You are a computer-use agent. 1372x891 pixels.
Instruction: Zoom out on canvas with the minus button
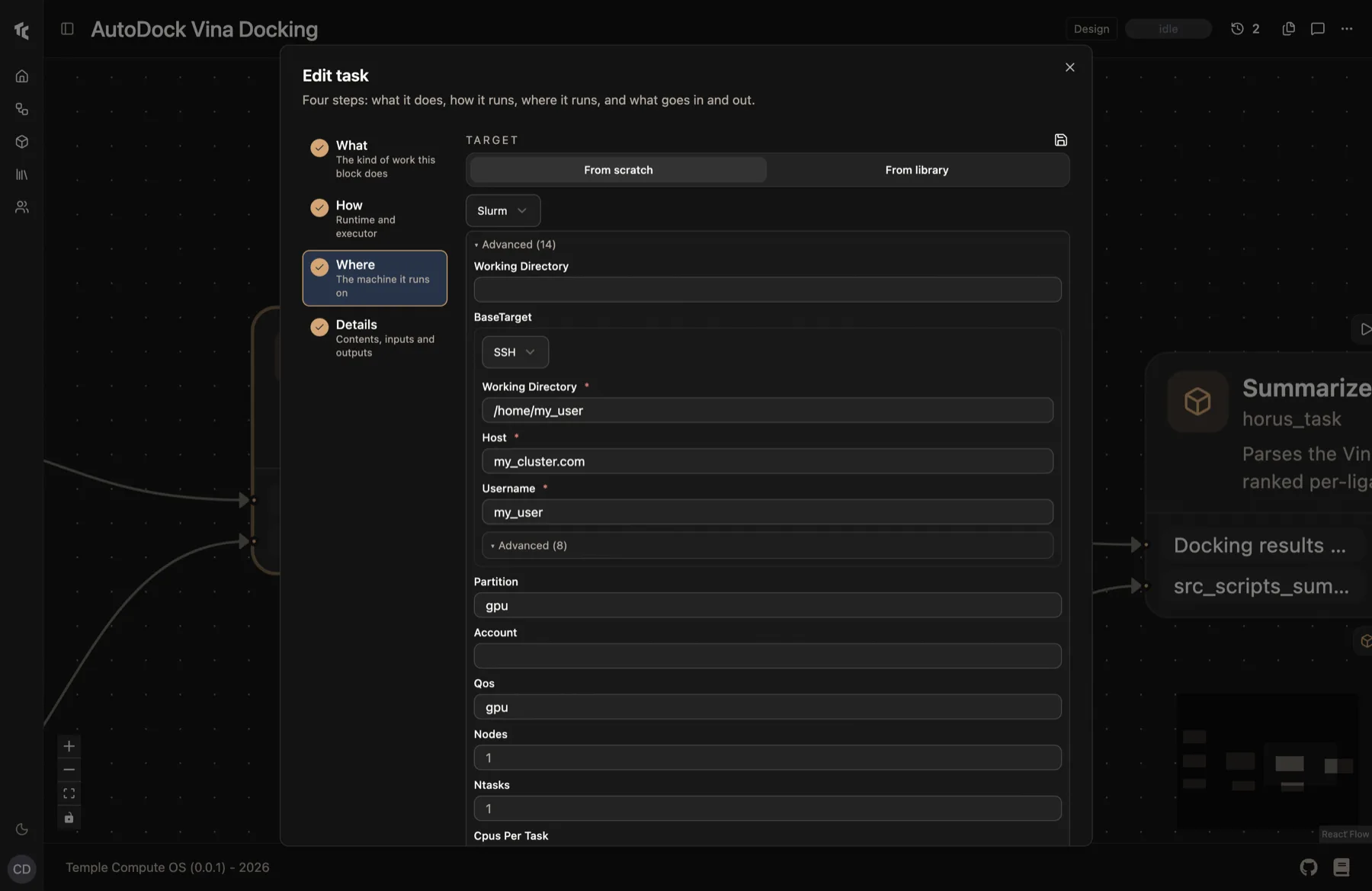pyautogui.click(x=69, y=770)
